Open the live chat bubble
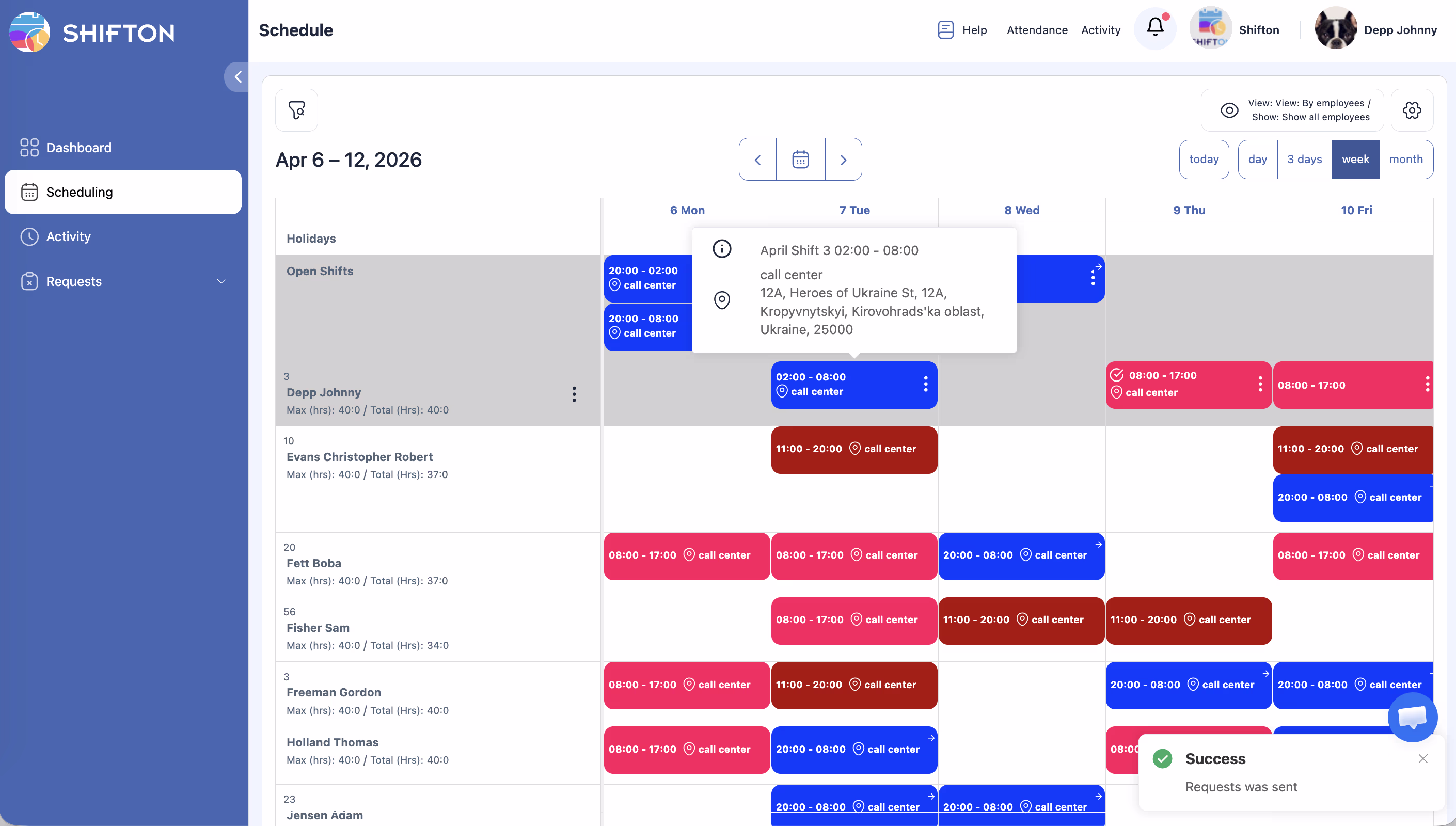This screenshot has width=1456, height=826. pos(1412,717)
